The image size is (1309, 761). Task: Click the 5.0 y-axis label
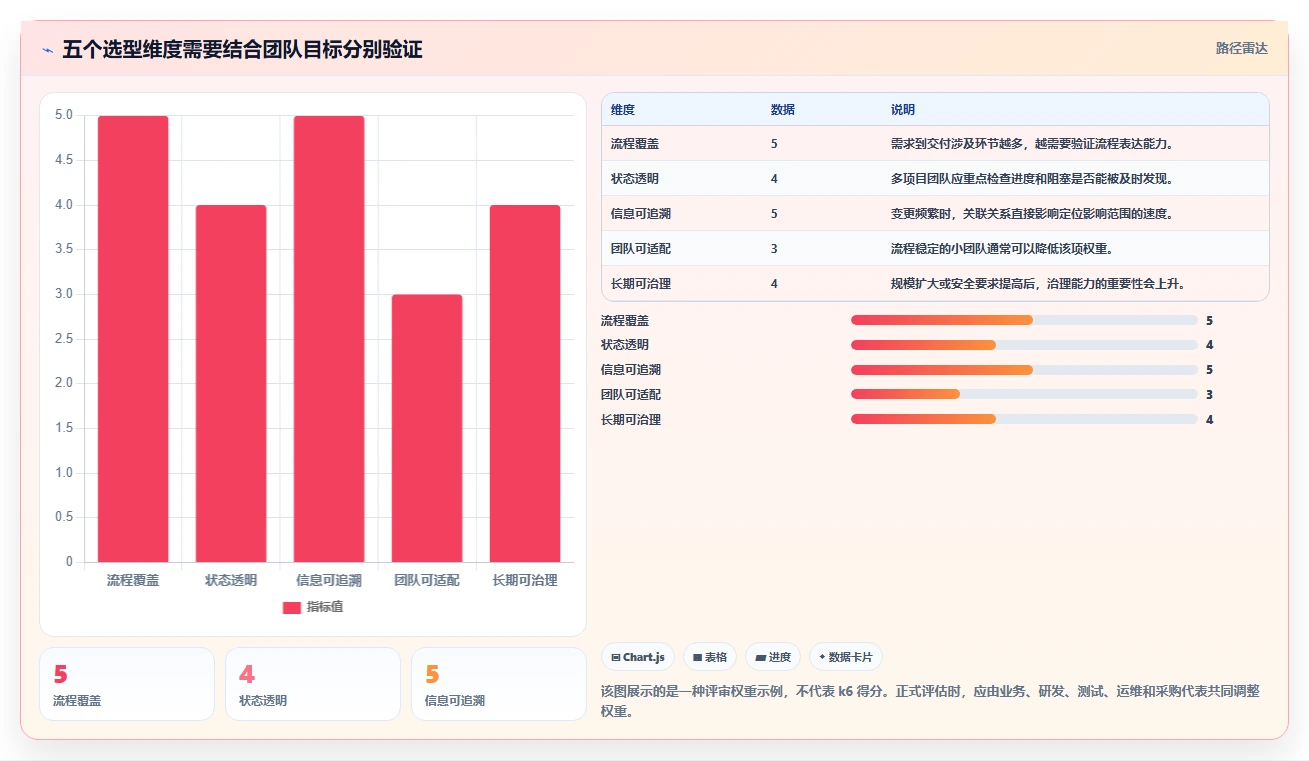[64, 115]
